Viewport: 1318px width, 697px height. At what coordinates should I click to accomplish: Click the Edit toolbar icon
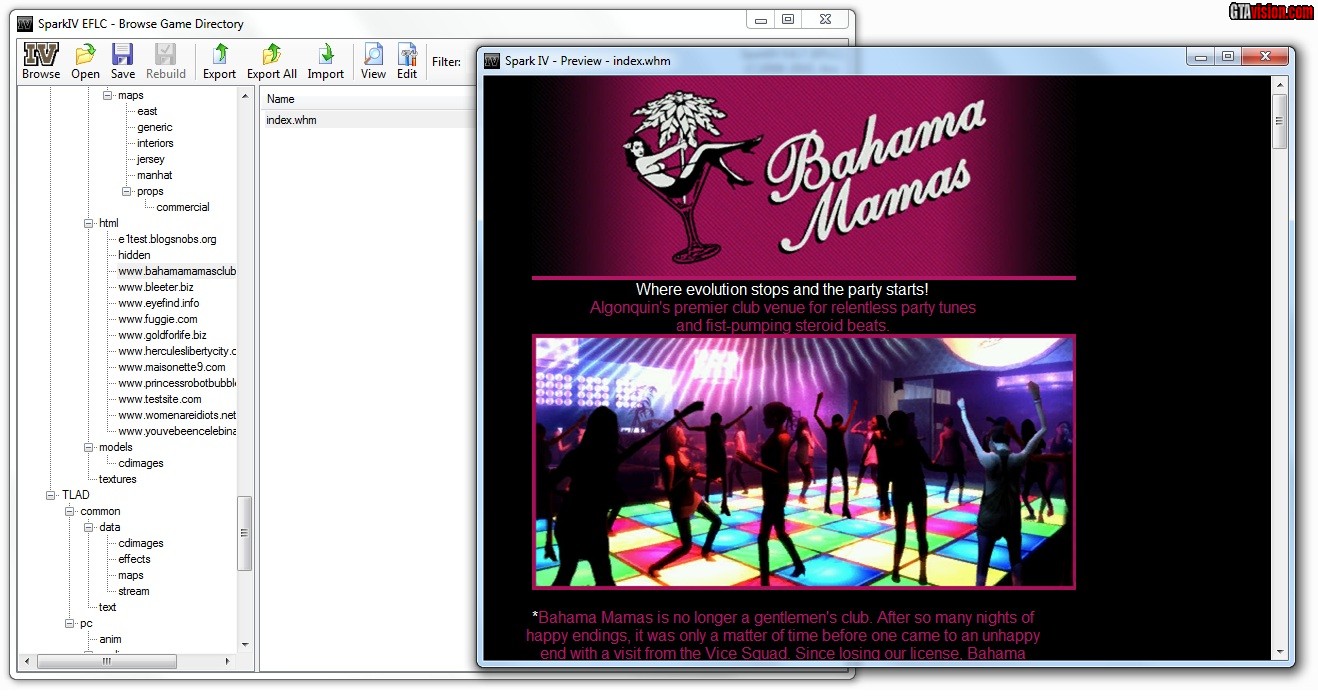click(x=407, y=61)
